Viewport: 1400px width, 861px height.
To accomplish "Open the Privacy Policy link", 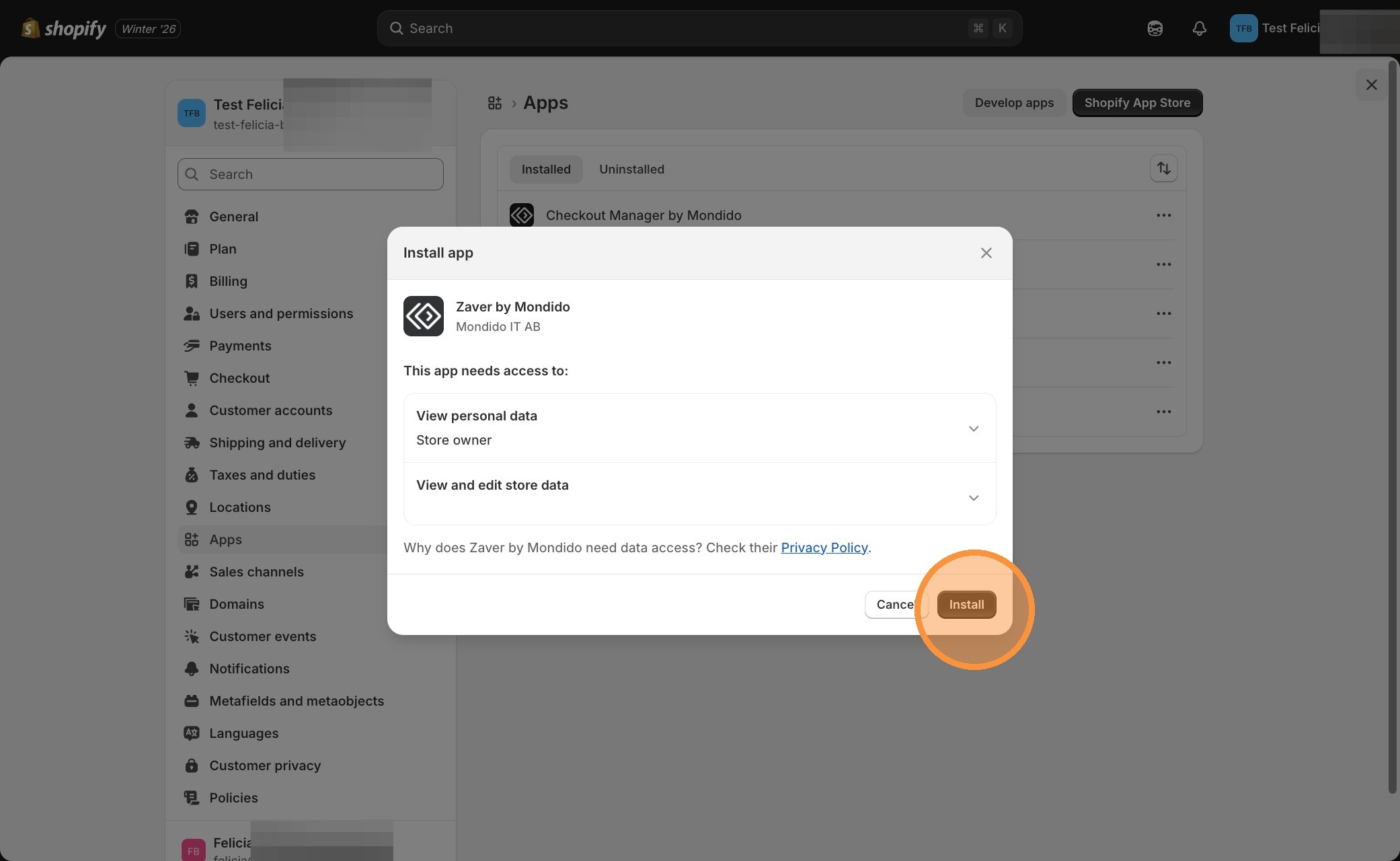I will pyautogui.click(x=824, y=548).
